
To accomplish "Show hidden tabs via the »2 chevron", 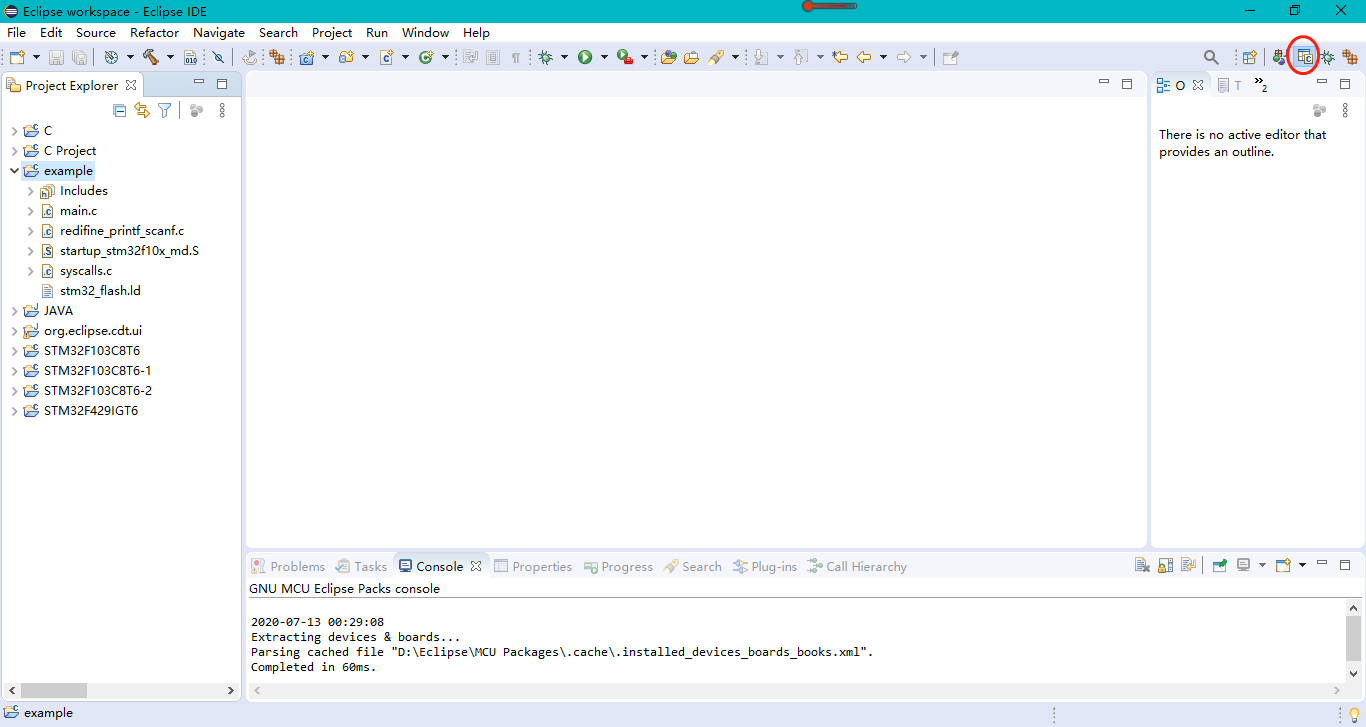I will point(1260,85).
